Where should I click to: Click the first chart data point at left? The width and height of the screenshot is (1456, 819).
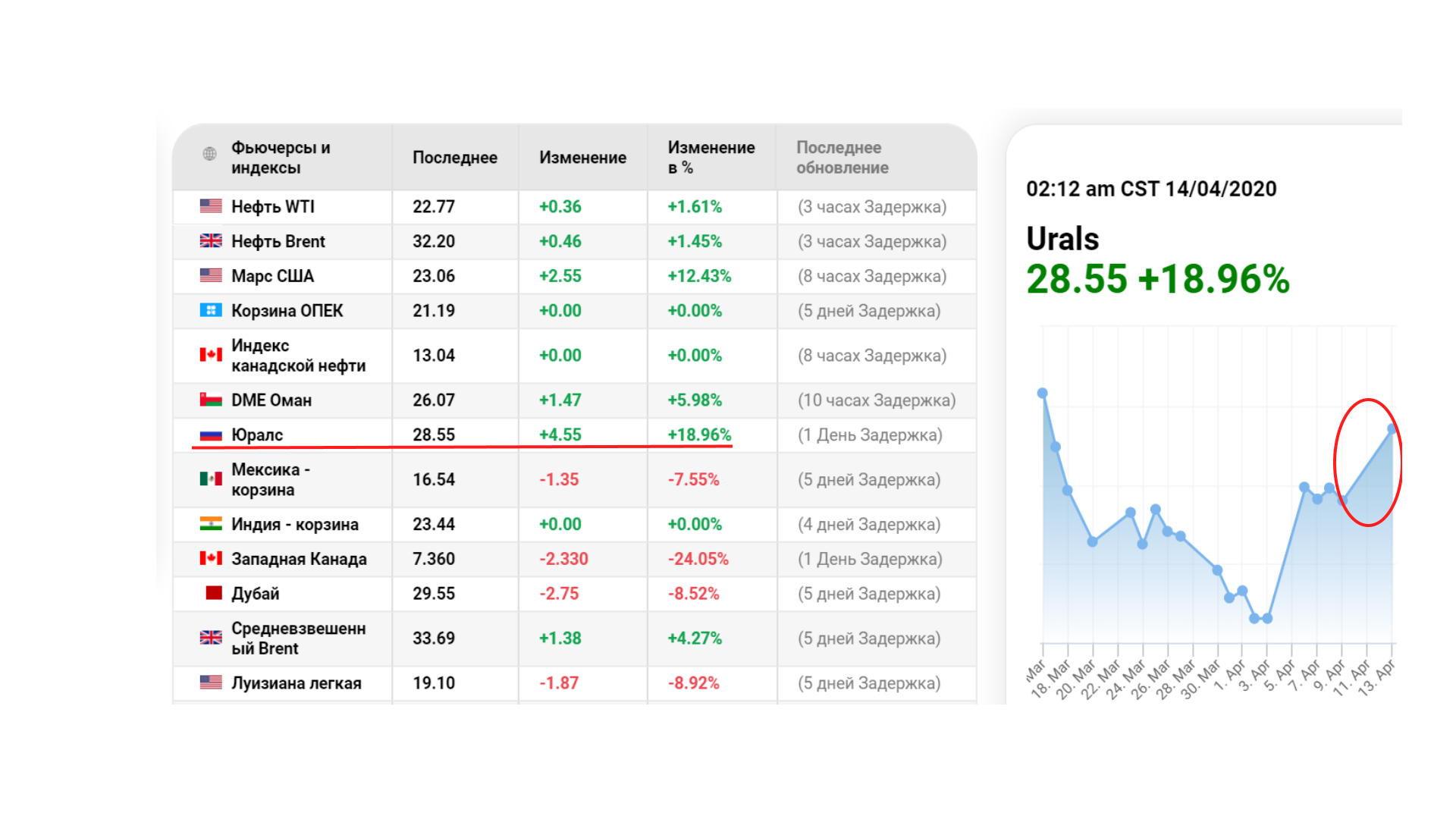[1043, 394]
